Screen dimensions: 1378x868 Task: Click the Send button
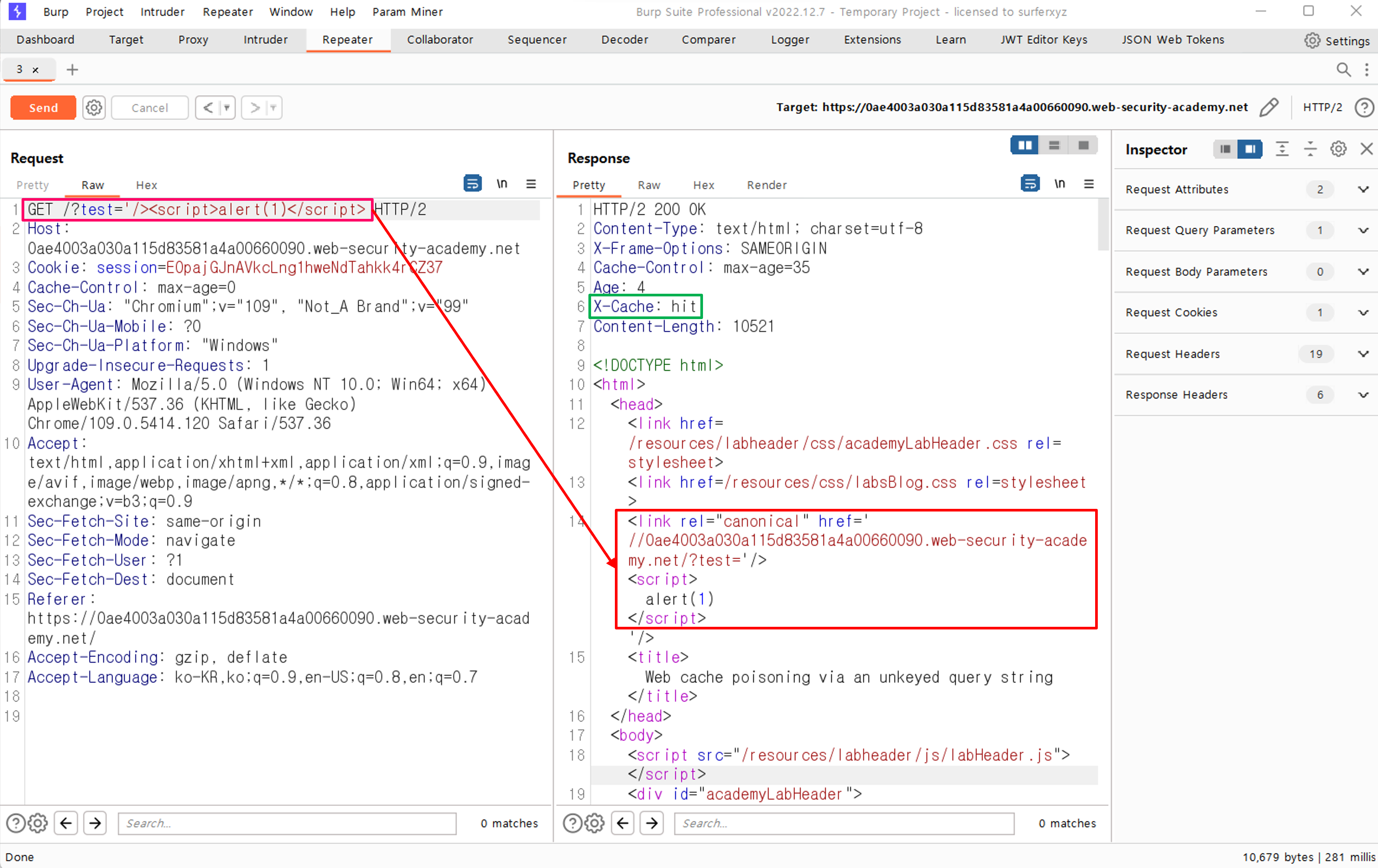click(43, 108)
